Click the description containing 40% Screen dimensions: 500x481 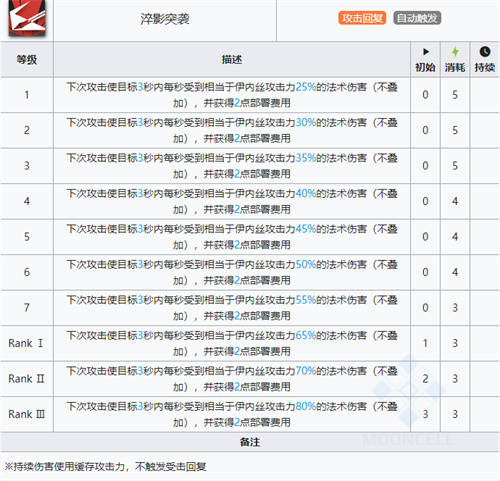click(232, 201)
